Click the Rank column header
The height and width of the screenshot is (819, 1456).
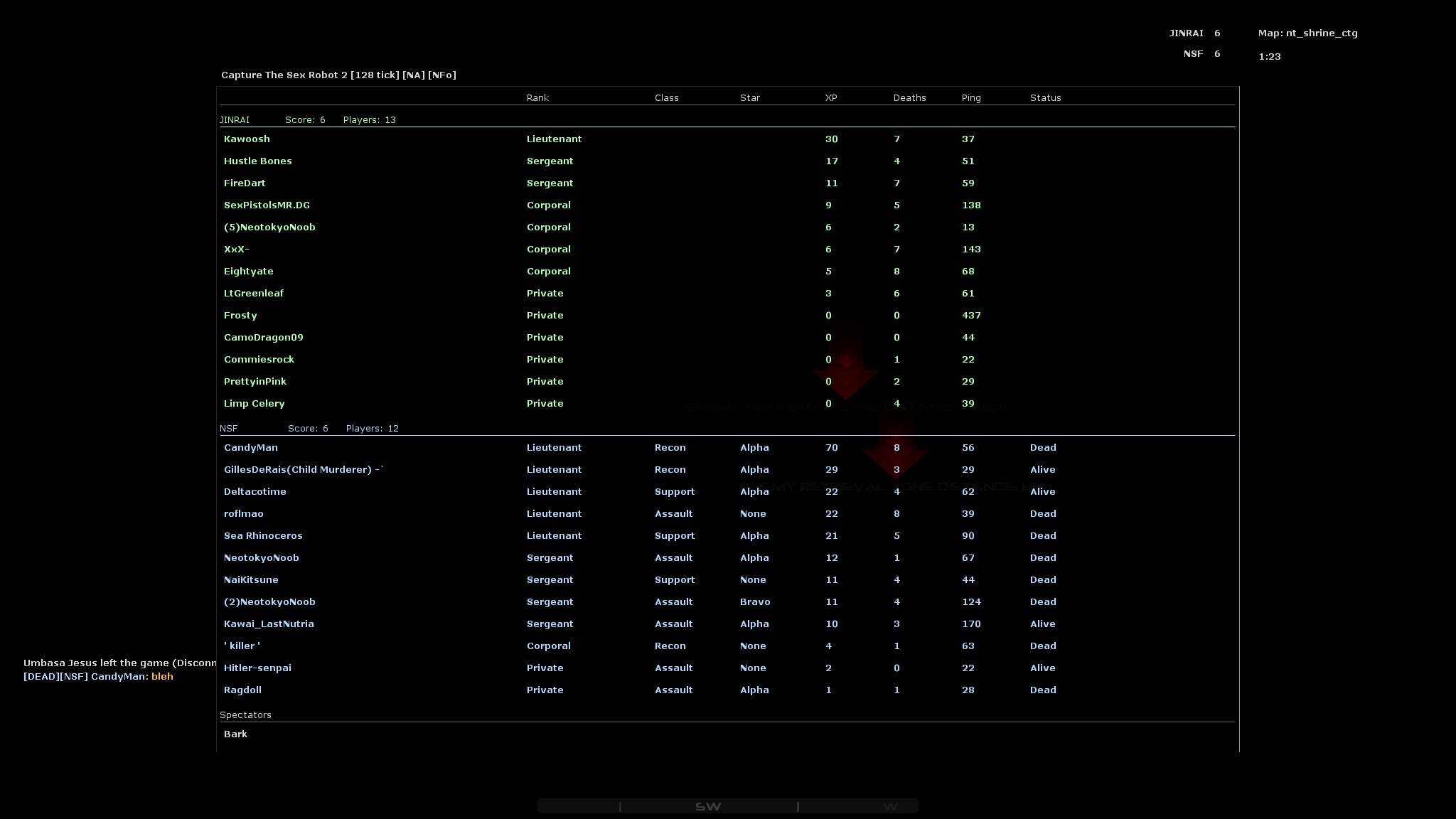coord(537,98)
